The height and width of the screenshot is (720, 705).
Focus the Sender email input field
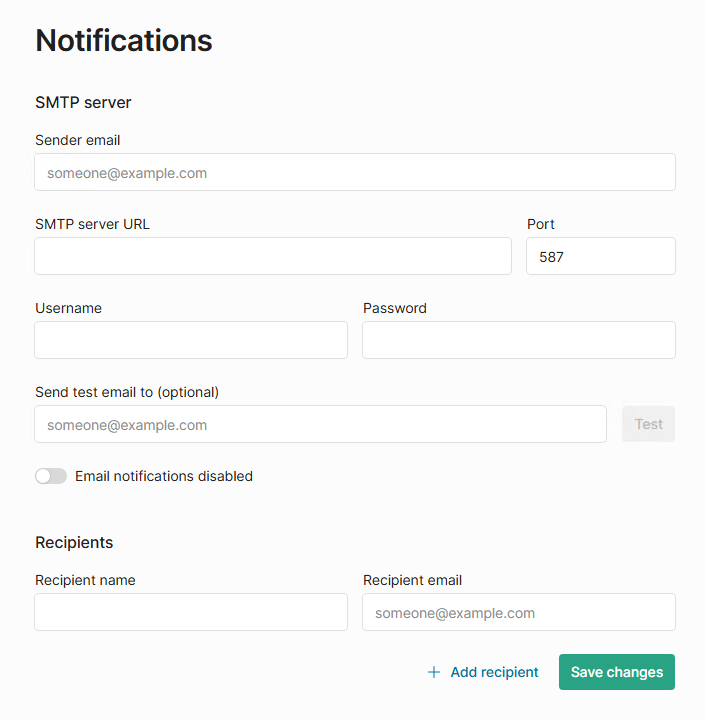355,172
